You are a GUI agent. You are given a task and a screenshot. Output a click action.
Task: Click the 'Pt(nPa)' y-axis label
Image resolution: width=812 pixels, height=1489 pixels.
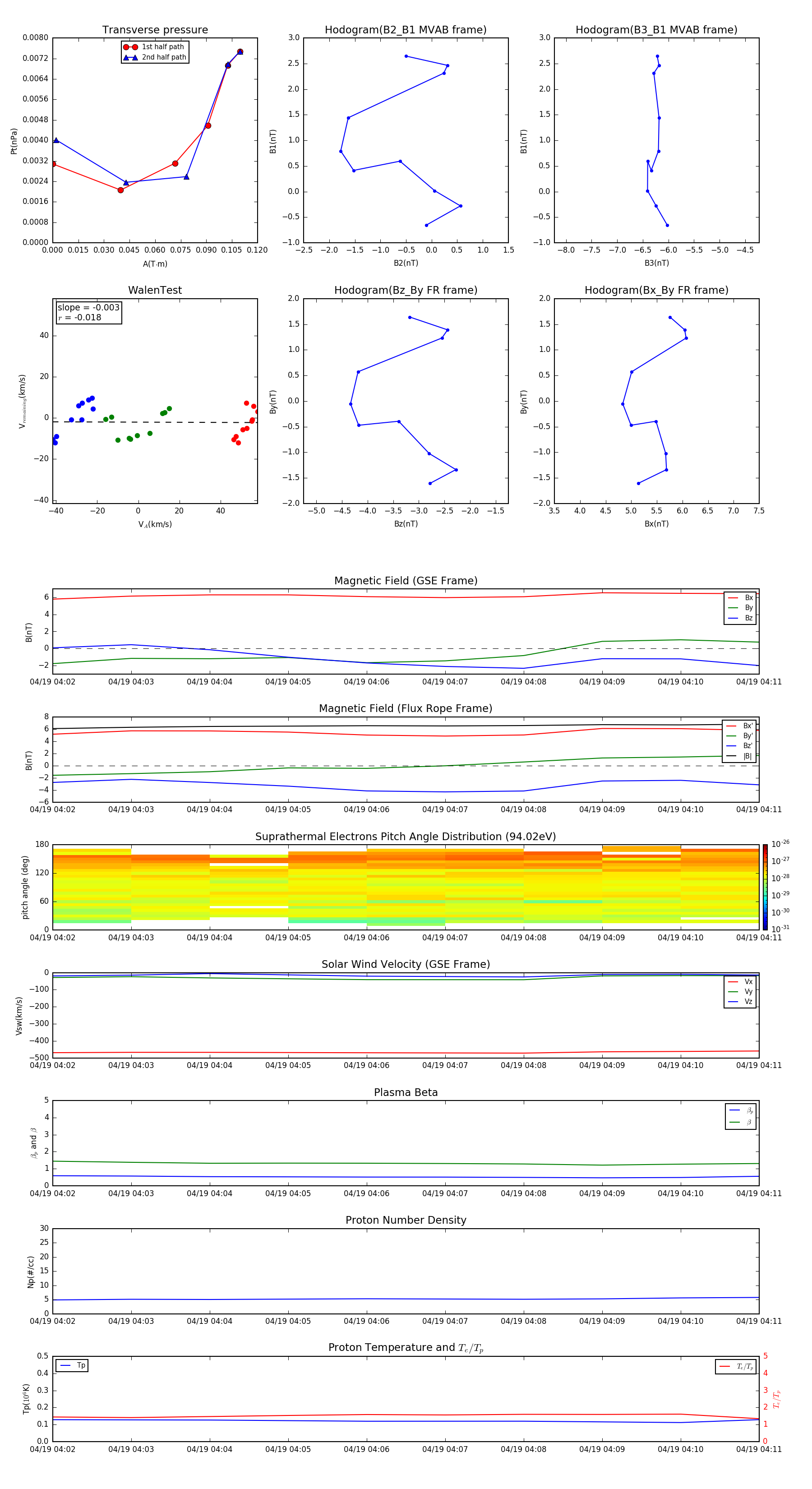[14, 141]
